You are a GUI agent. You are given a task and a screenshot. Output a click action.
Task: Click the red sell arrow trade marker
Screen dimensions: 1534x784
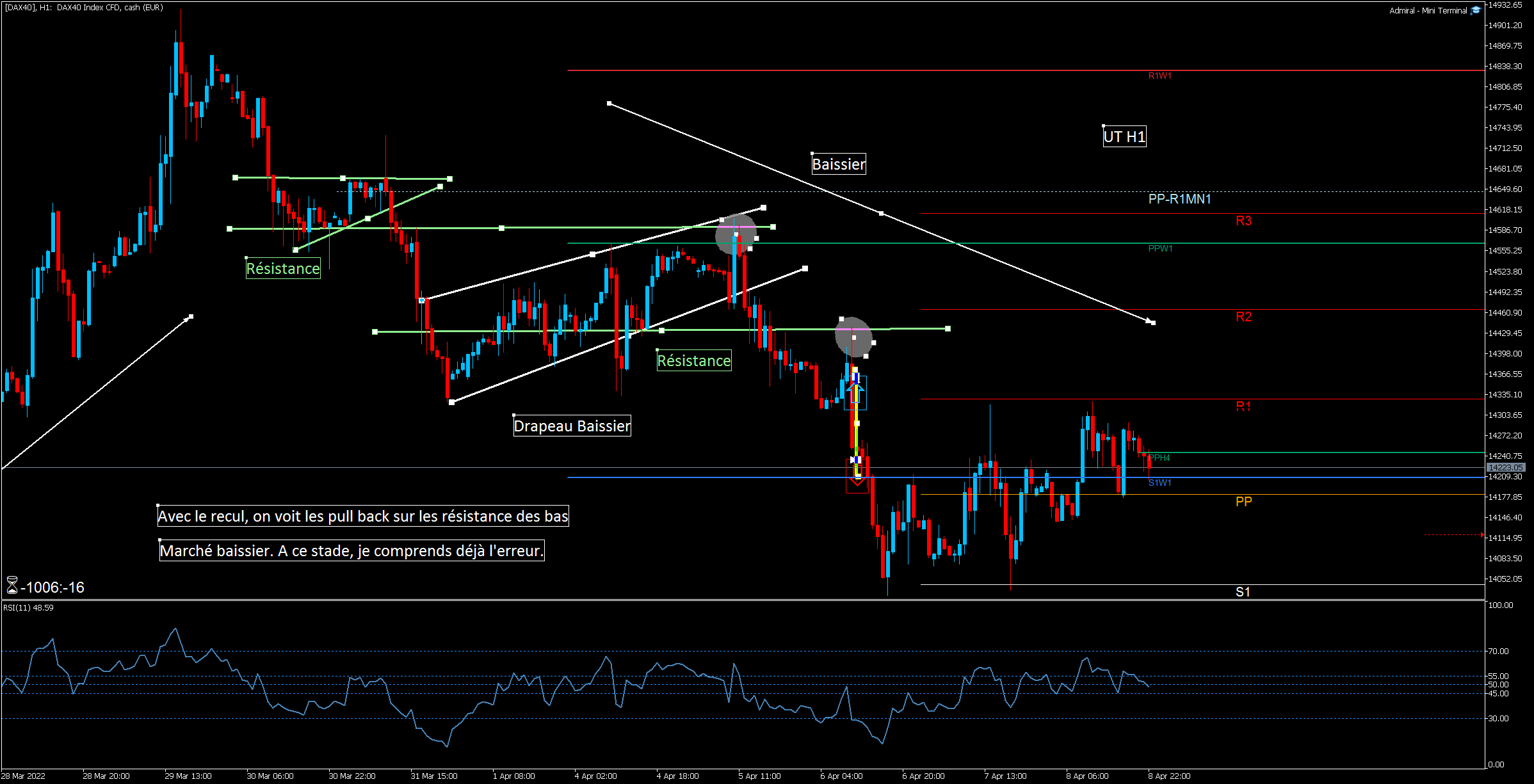click(857, 481)
